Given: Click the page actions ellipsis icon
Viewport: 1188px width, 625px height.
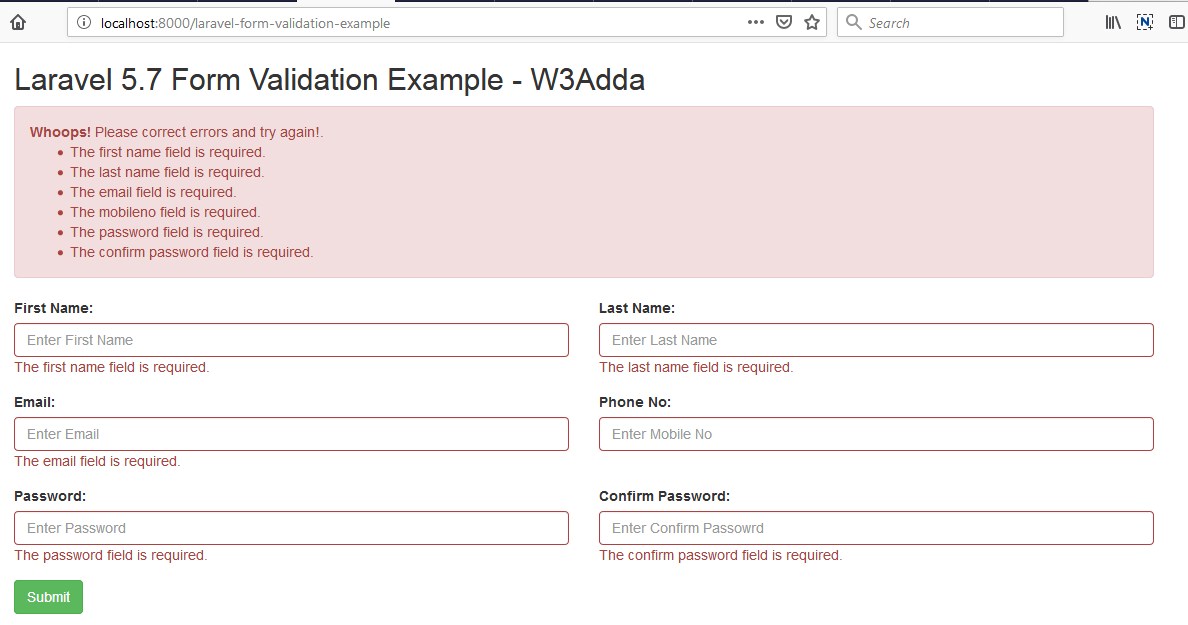Looking at the screenshot, I should pyautogui.click(x=755, y=21).
